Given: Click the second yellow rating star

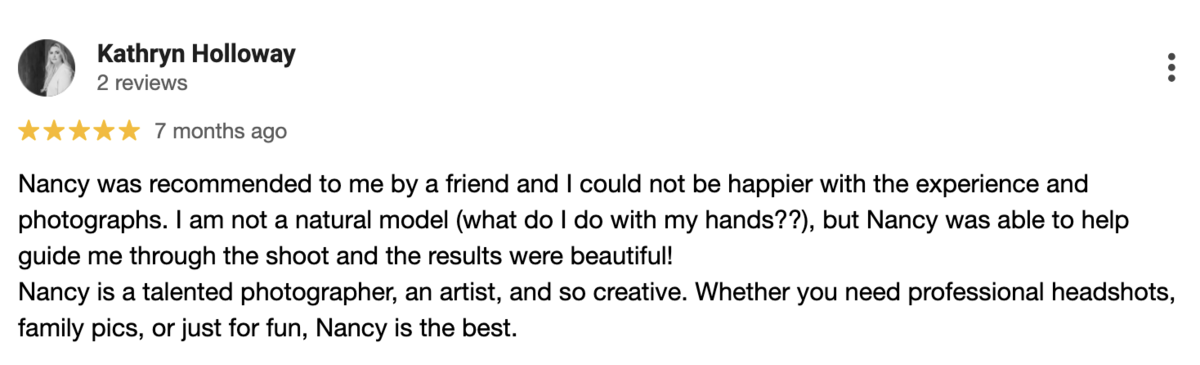Looking at the screenshot, I should click(54, 131).
